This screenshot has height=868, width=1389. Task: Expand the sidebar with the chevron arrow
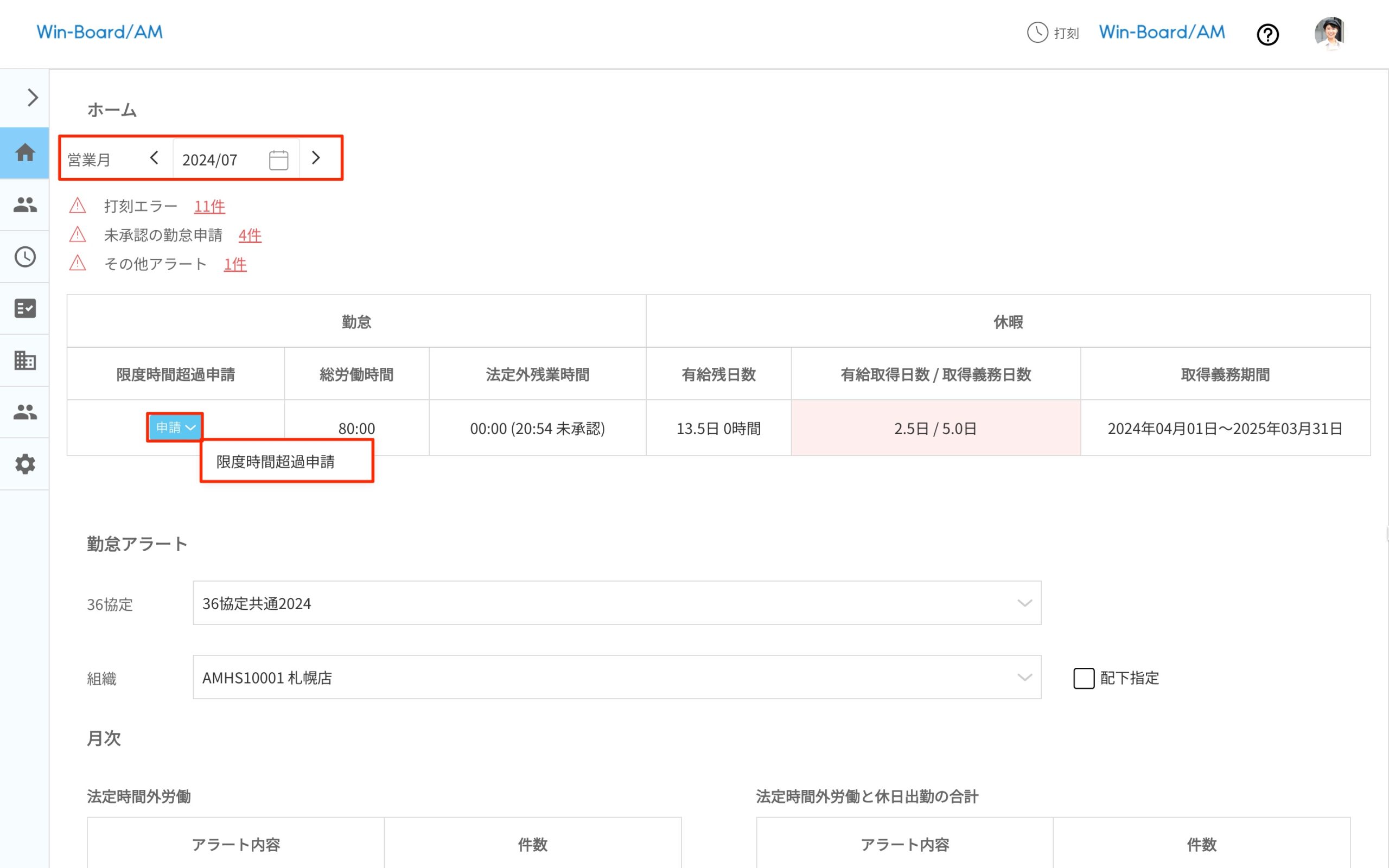point(32,98)
